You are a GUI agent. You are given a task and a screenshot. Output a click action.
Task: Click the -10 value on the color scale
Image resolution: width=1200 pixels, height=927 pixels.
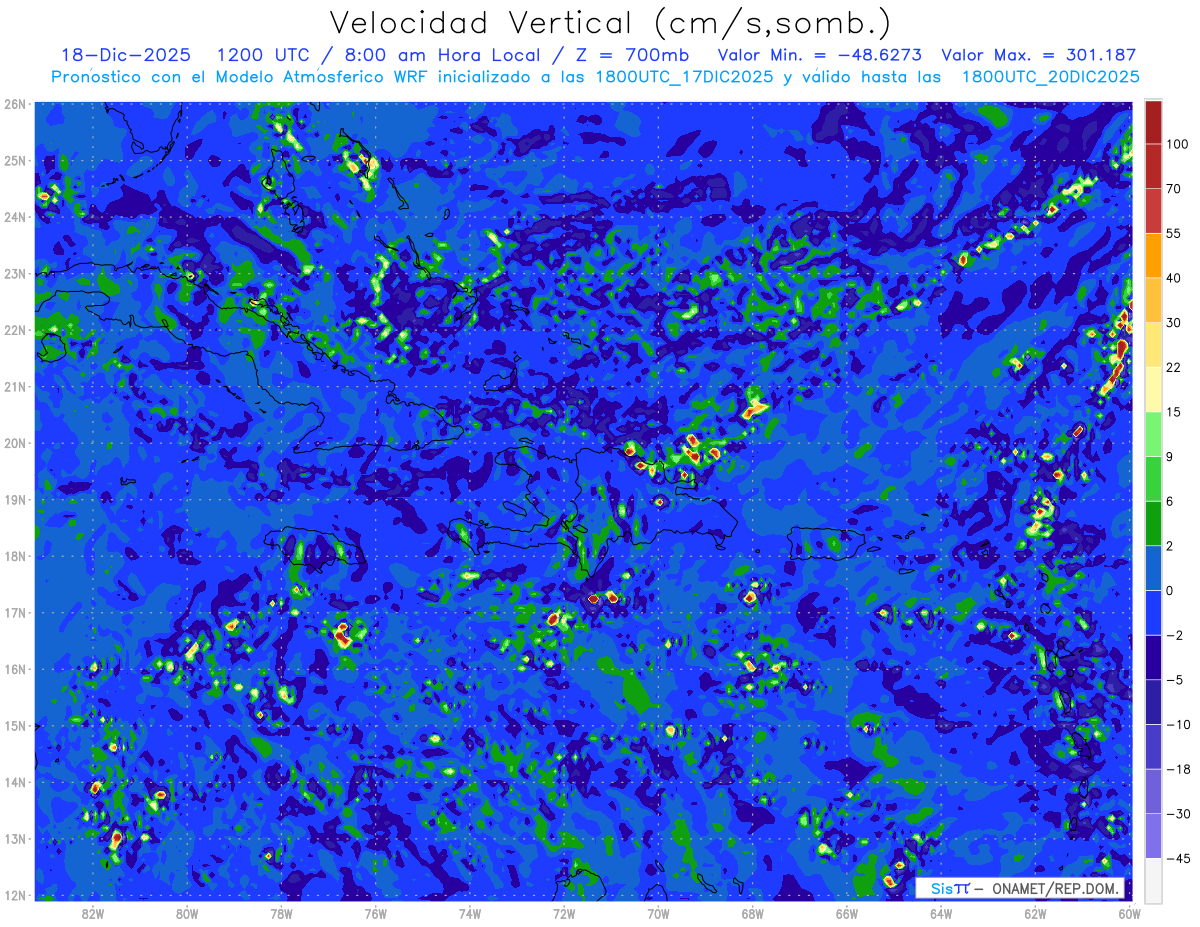click(1177, 724)
